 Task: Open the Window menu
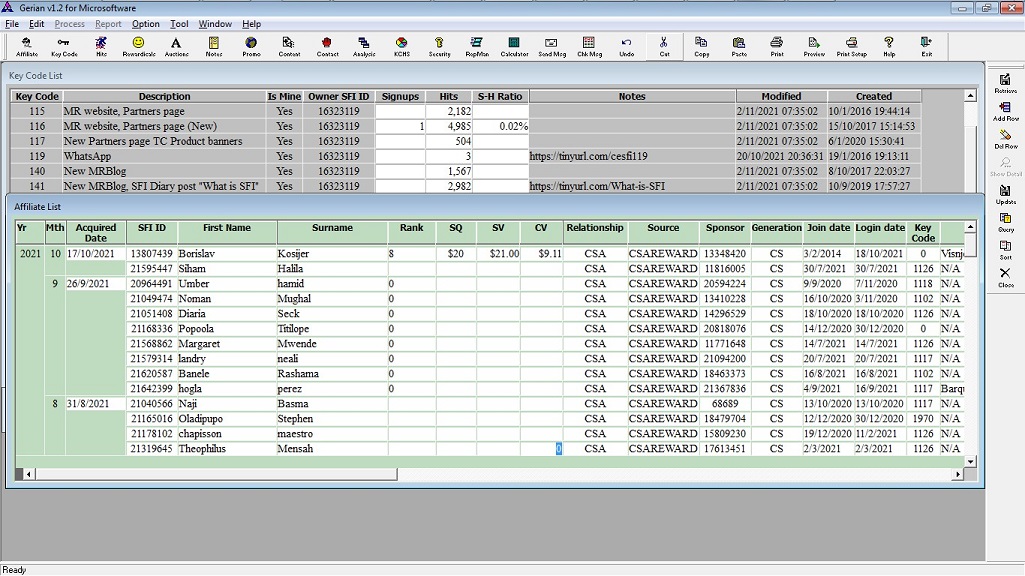click(215, 24)
